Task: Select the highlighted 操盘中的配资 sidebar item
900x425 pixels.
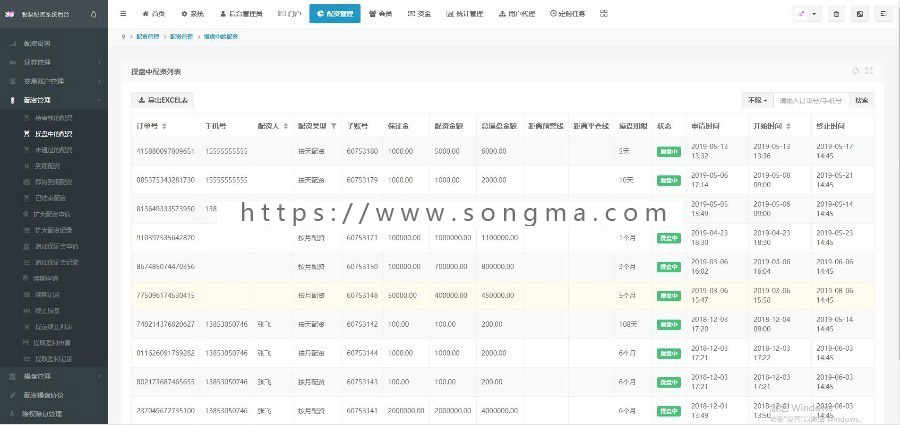Action: (x=54, y=134)
